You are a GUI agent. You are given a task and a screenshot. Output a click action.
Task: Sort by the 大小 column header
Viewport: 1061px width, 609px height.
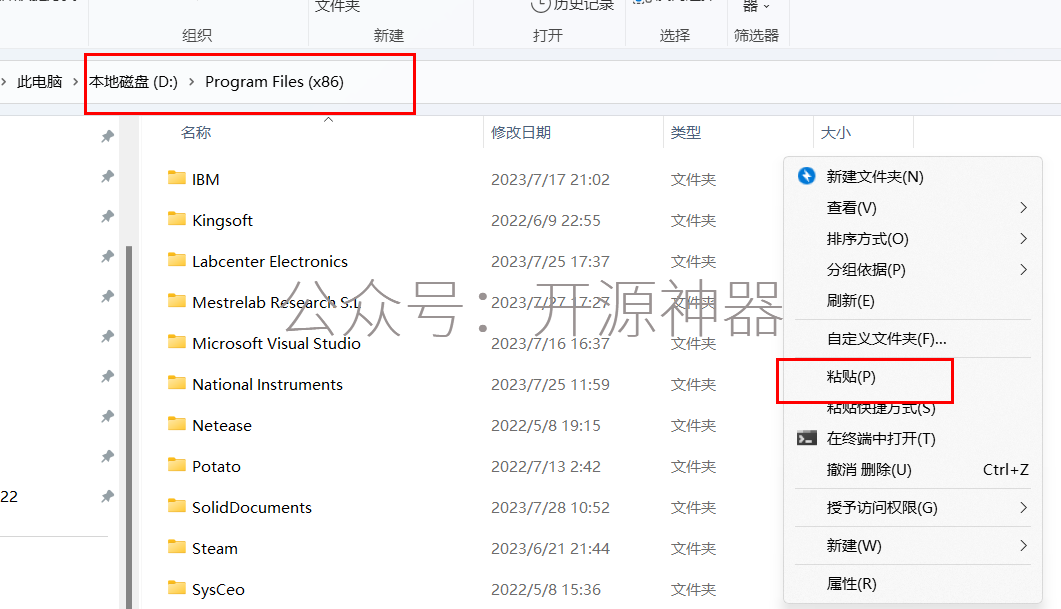836,133
